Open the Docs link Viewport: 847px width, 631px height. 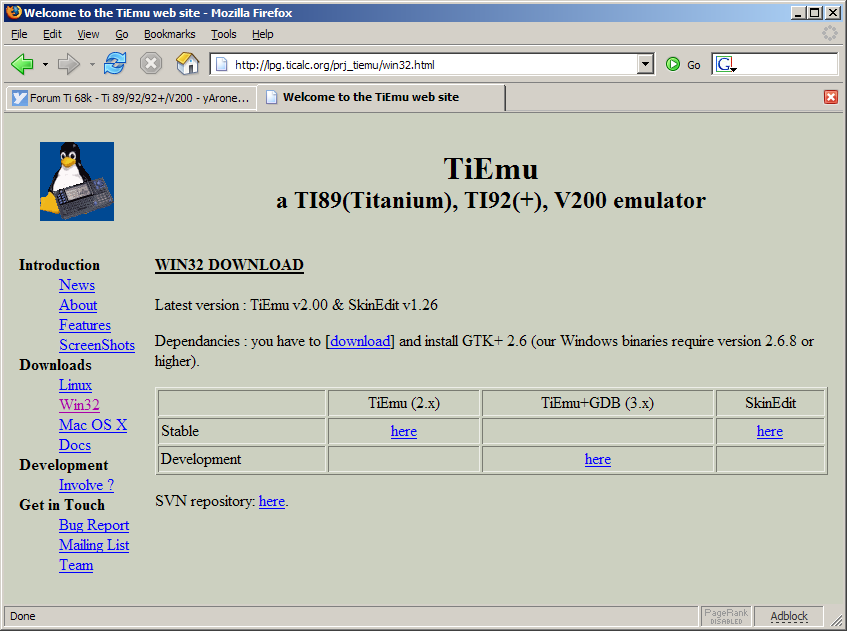pos(75,445)
